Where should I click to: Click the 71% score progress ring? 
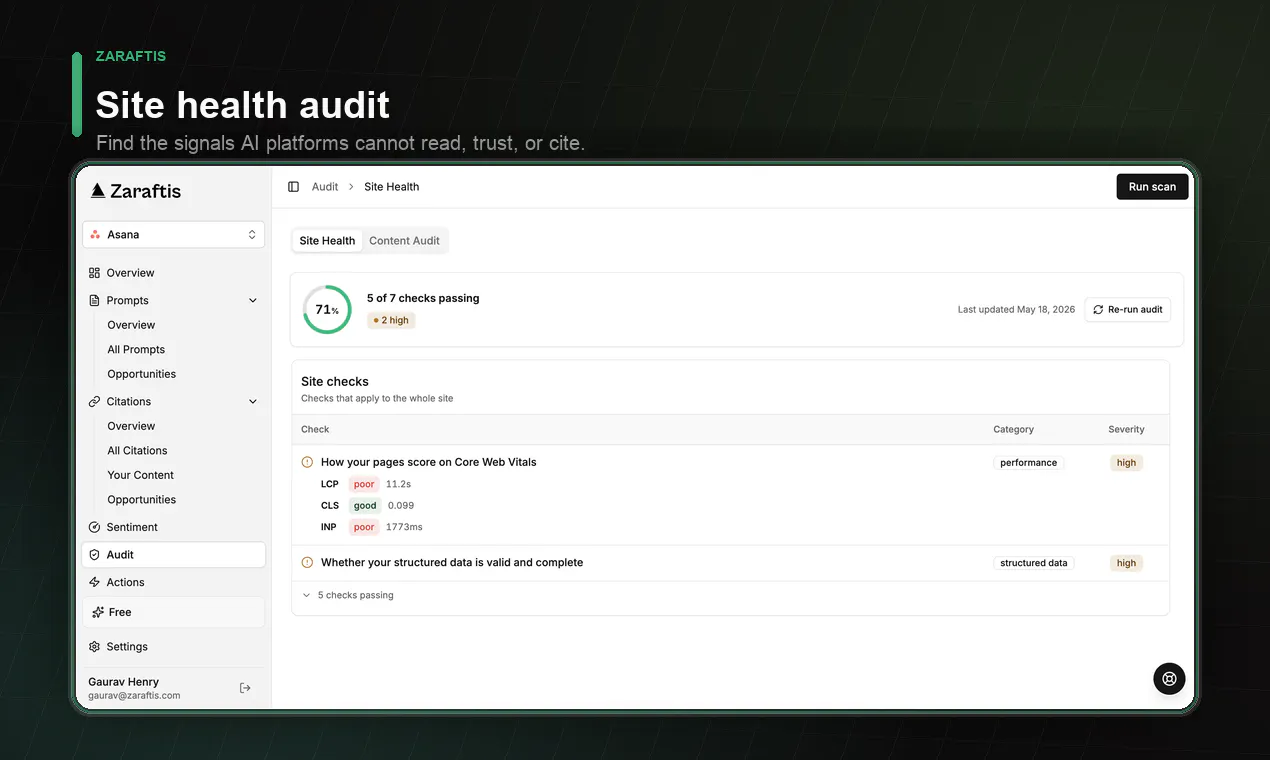coord(327,310)
